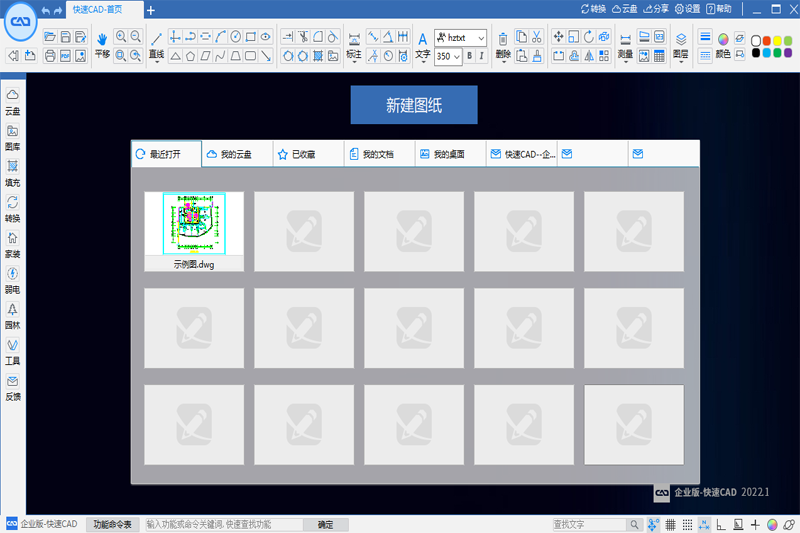The width and height of the screenshot is (800, 533).
Task: Toggle dotted grid snap in status bar
Action: [687, 524]
